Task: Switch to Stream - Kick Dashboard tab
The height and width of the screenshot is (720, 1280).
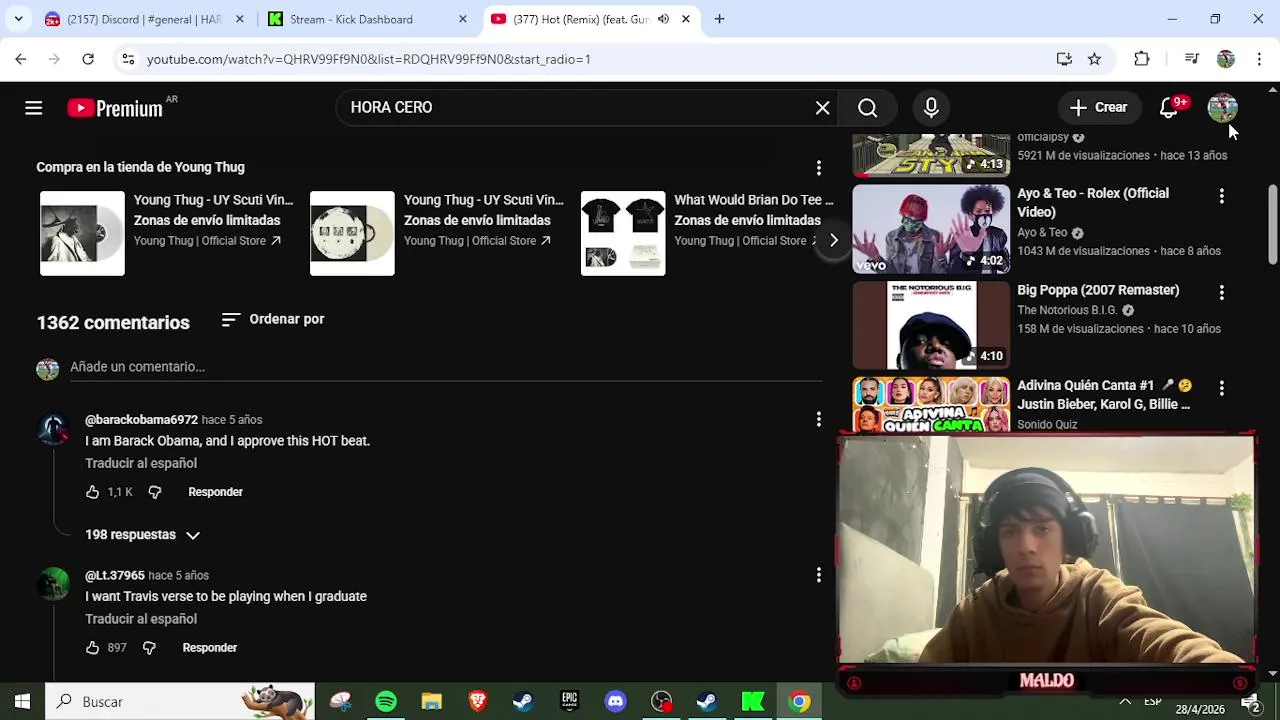Action: pyautogui.click(x=351, y=19)
